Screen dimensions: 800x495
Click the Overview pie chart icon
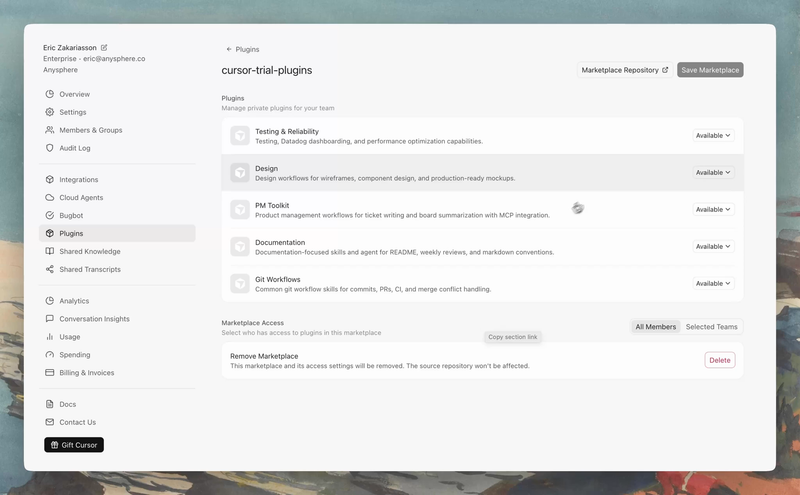point(49,94)
